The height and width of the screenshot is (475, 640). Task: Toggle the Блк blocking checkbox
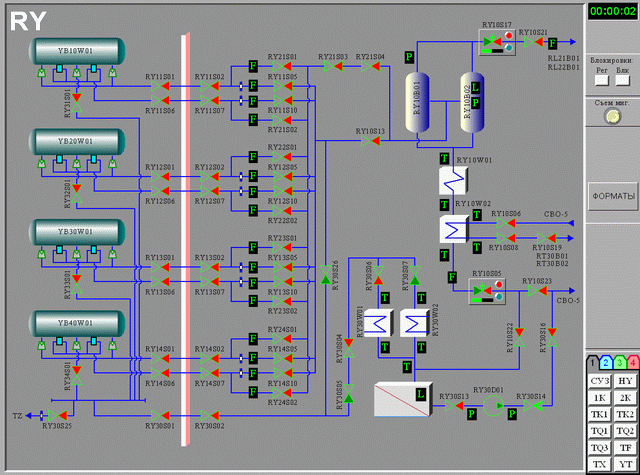tap(622, 80)
